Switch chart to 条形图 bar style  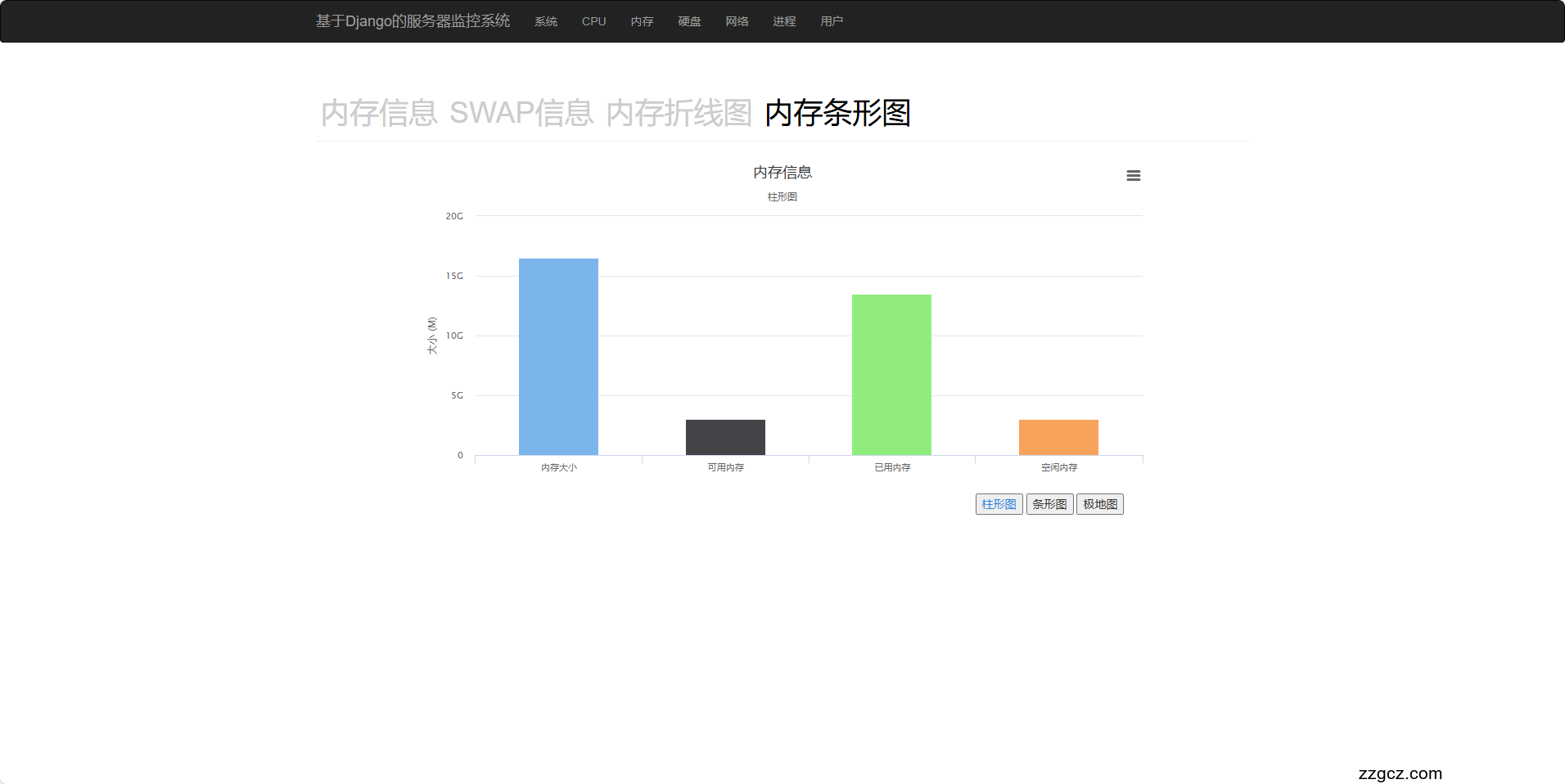coord(1049,503)
